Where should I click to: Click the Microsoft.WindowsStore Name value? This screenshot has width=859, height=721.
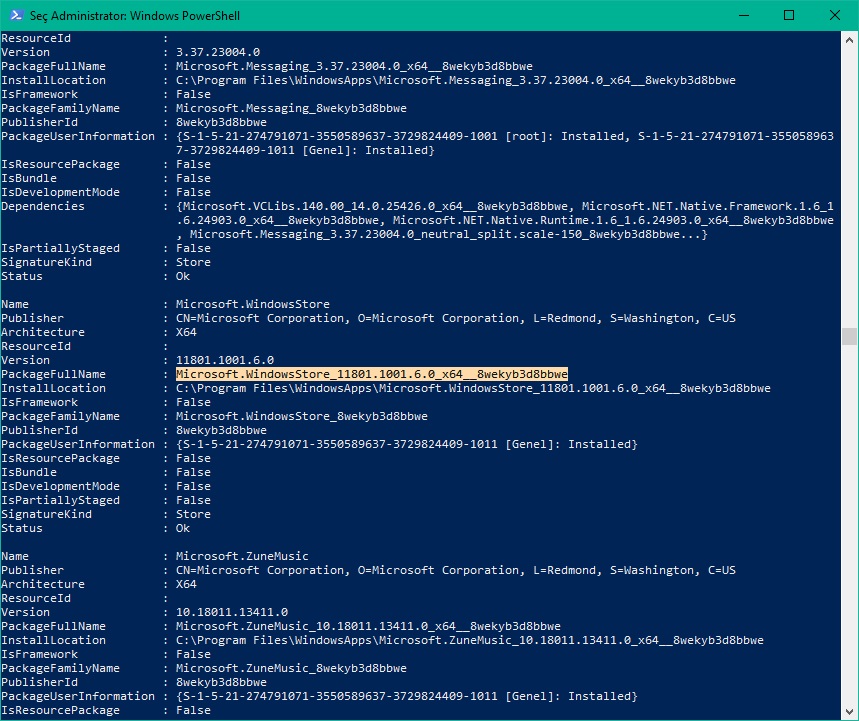pyautogui.click(x=253, y=304)
